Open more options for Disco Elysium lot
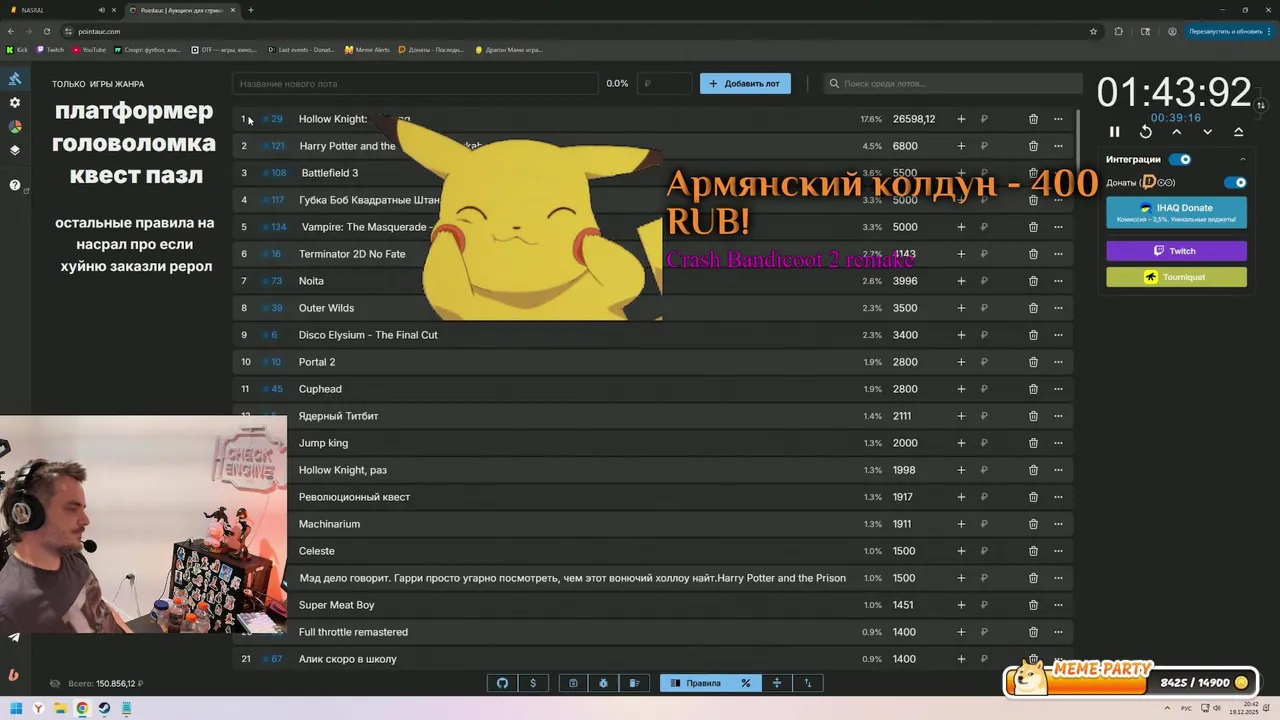1280x720 pixels. coord(1058,335)
